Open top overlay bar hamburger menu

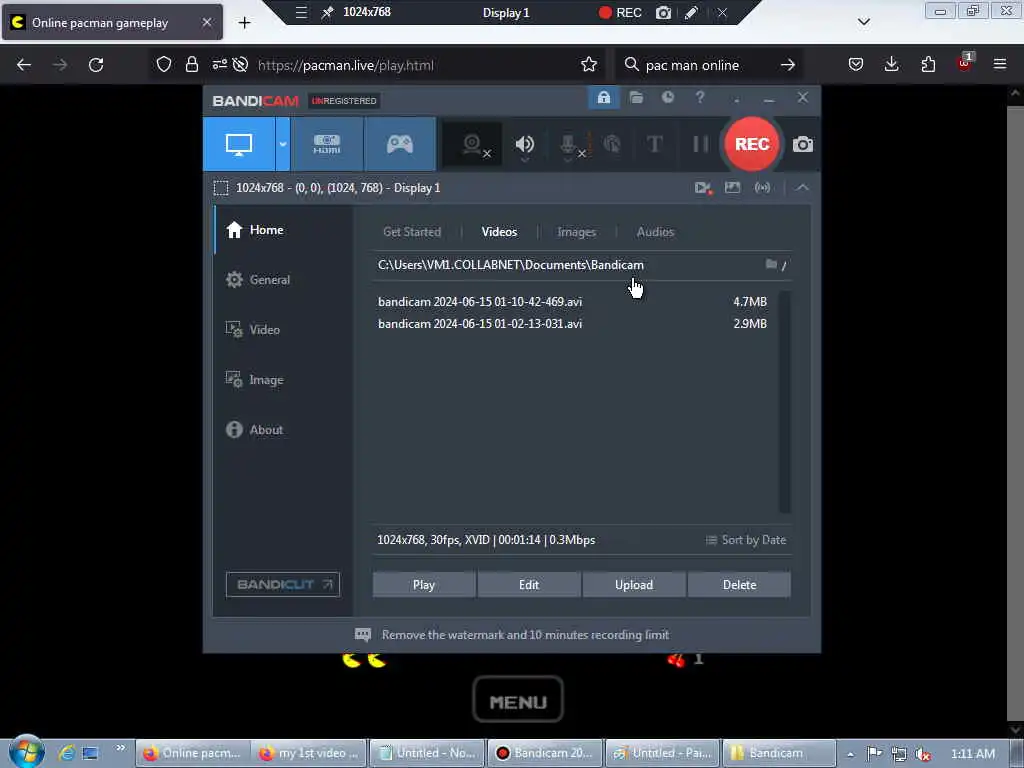tap(301, 12)
